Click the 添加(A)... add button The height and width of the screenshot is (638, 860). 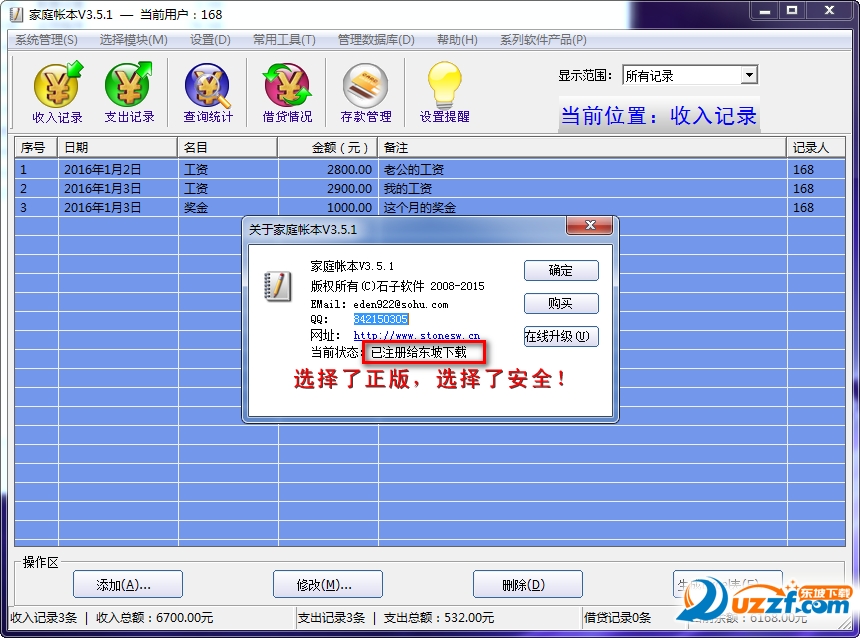tap(128, 584)
